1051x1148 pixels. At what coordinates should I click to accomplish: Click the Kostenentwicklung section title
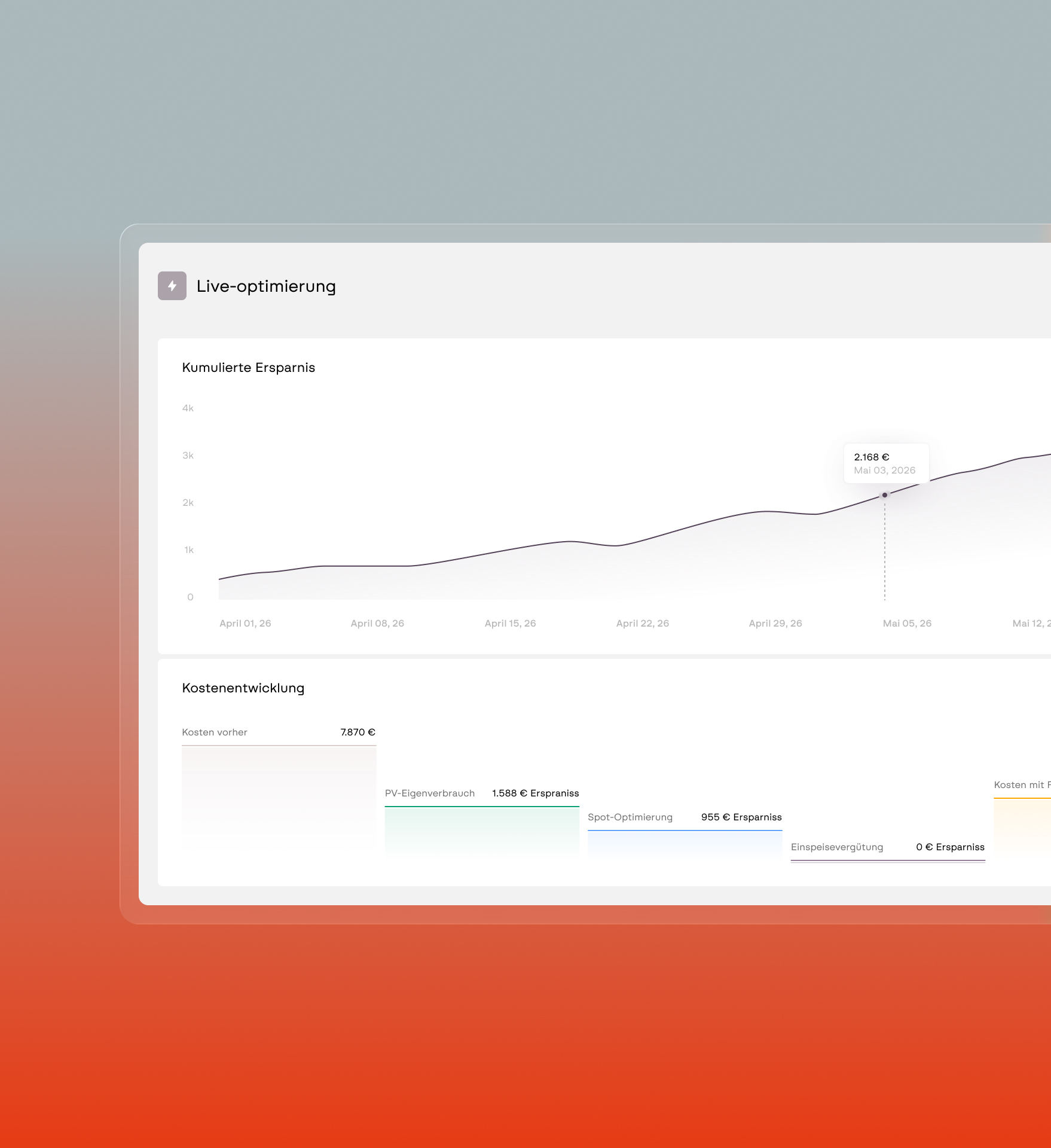[243, 688]
